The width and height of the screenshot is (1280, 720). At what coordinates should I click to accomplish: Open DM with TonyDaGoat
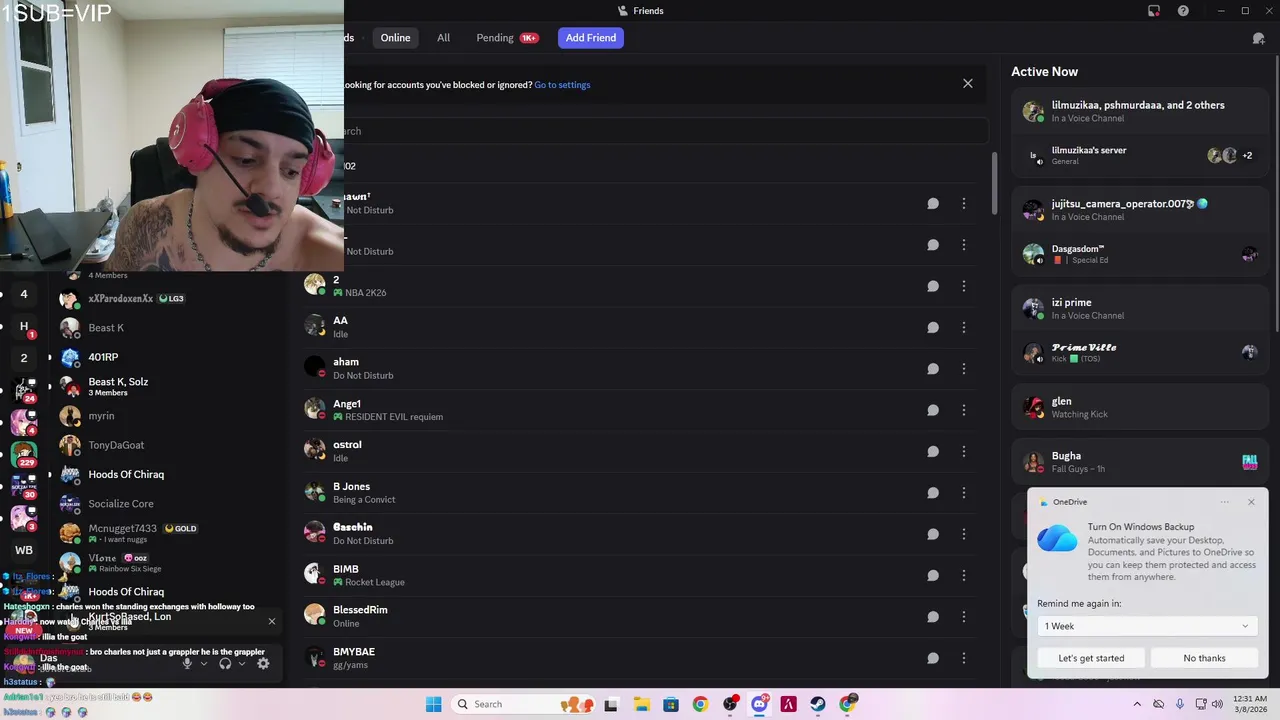coord(170,445)
